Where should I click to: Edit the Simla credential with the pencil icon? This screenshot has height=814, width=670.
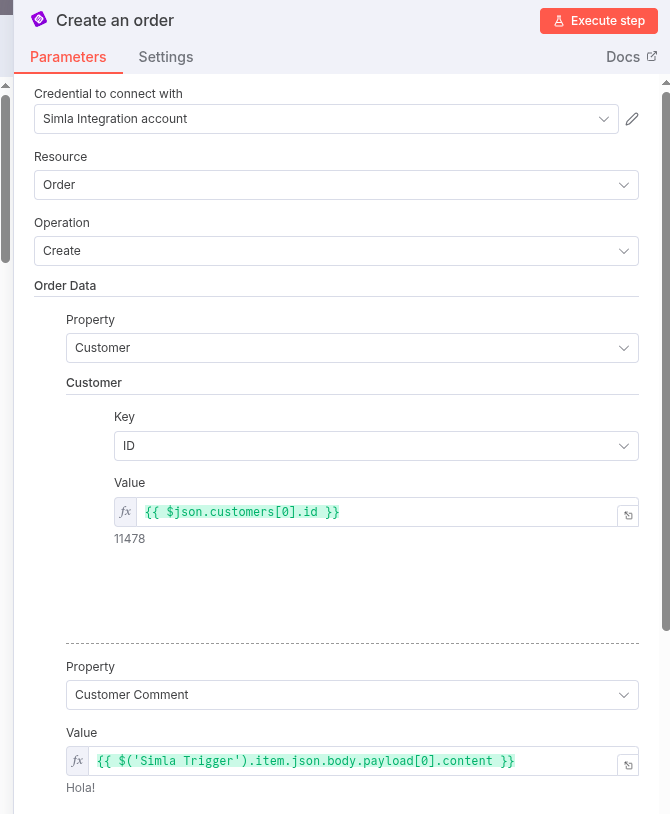(x=632, y=119)
